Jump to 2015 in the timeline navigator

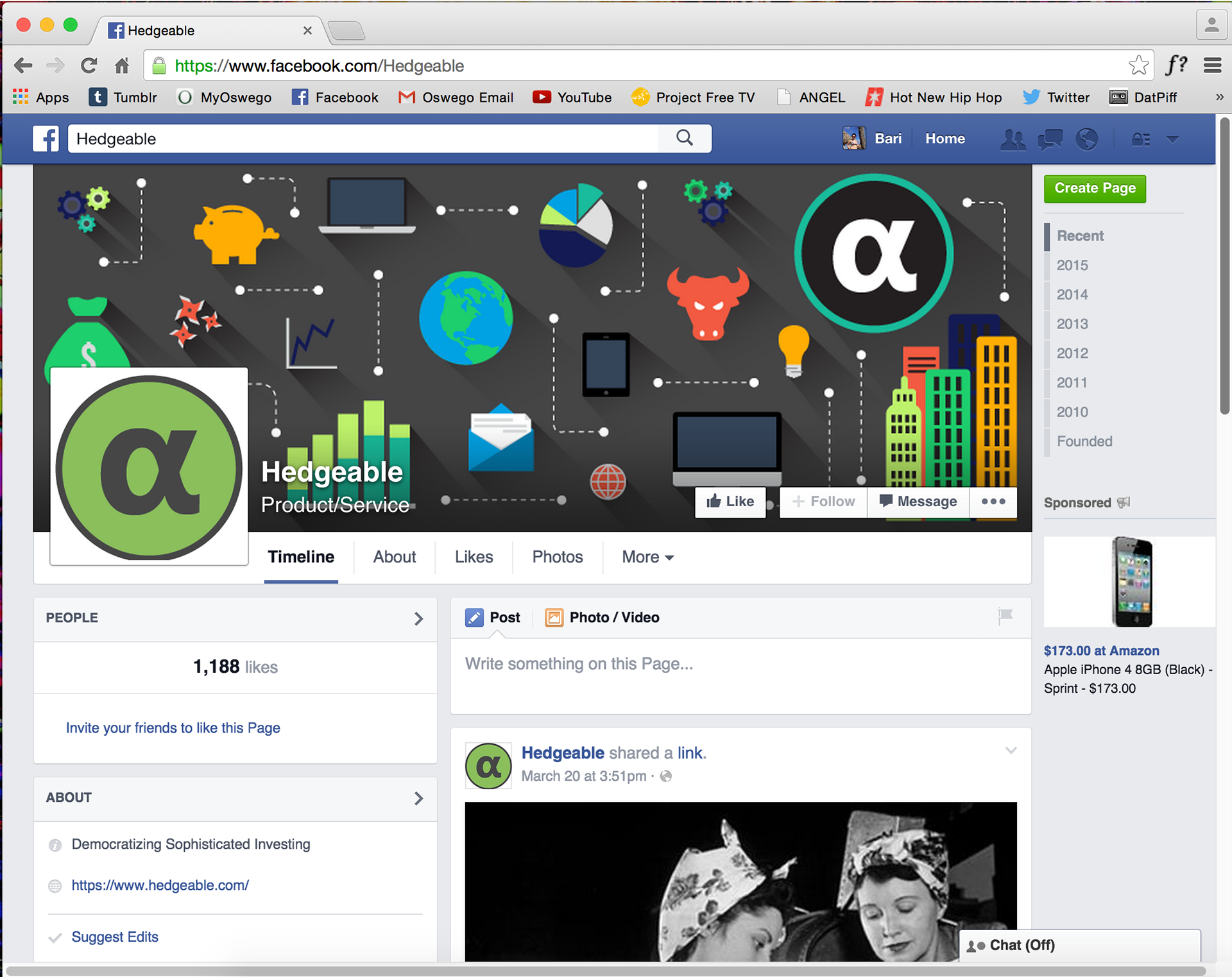(x=1072, y=266)
